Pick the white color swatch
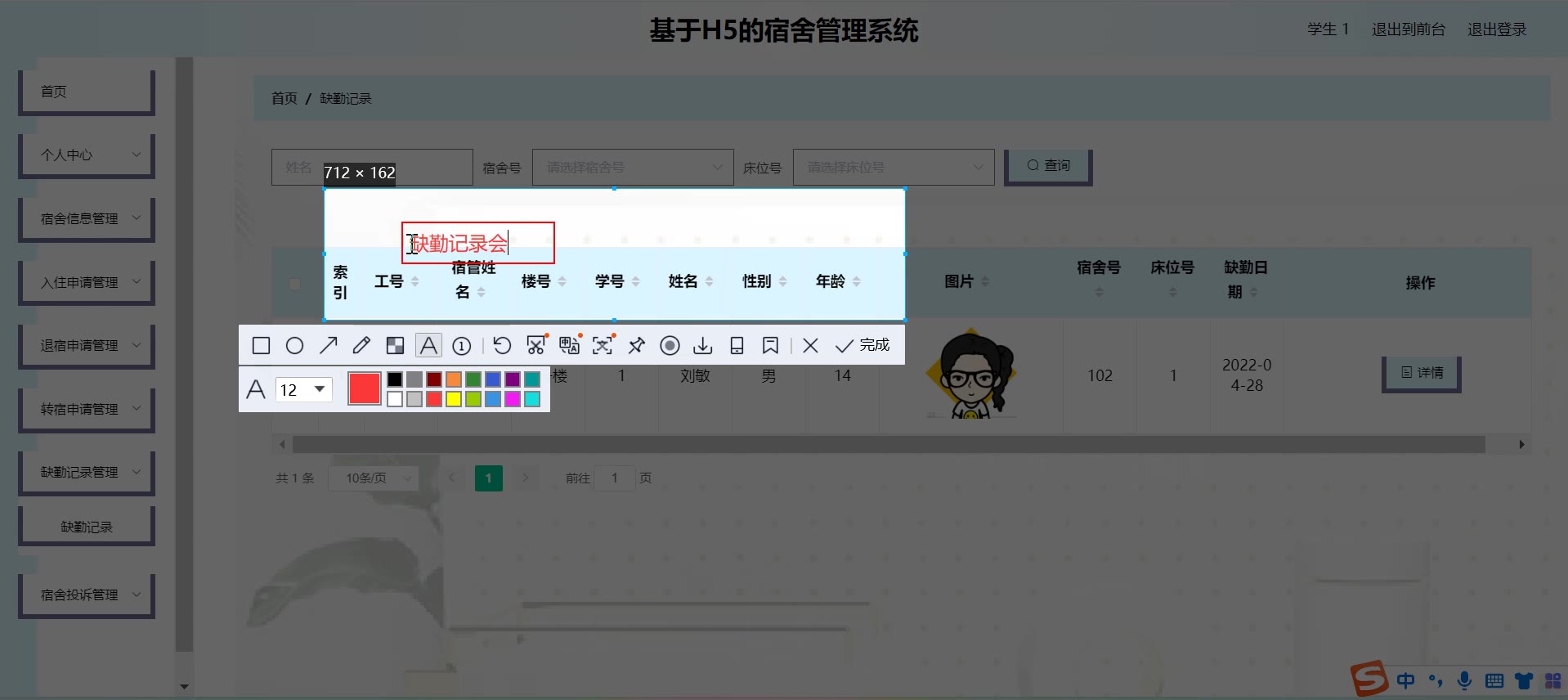This screenshot has height=700, width=1568. coord(395,399)
